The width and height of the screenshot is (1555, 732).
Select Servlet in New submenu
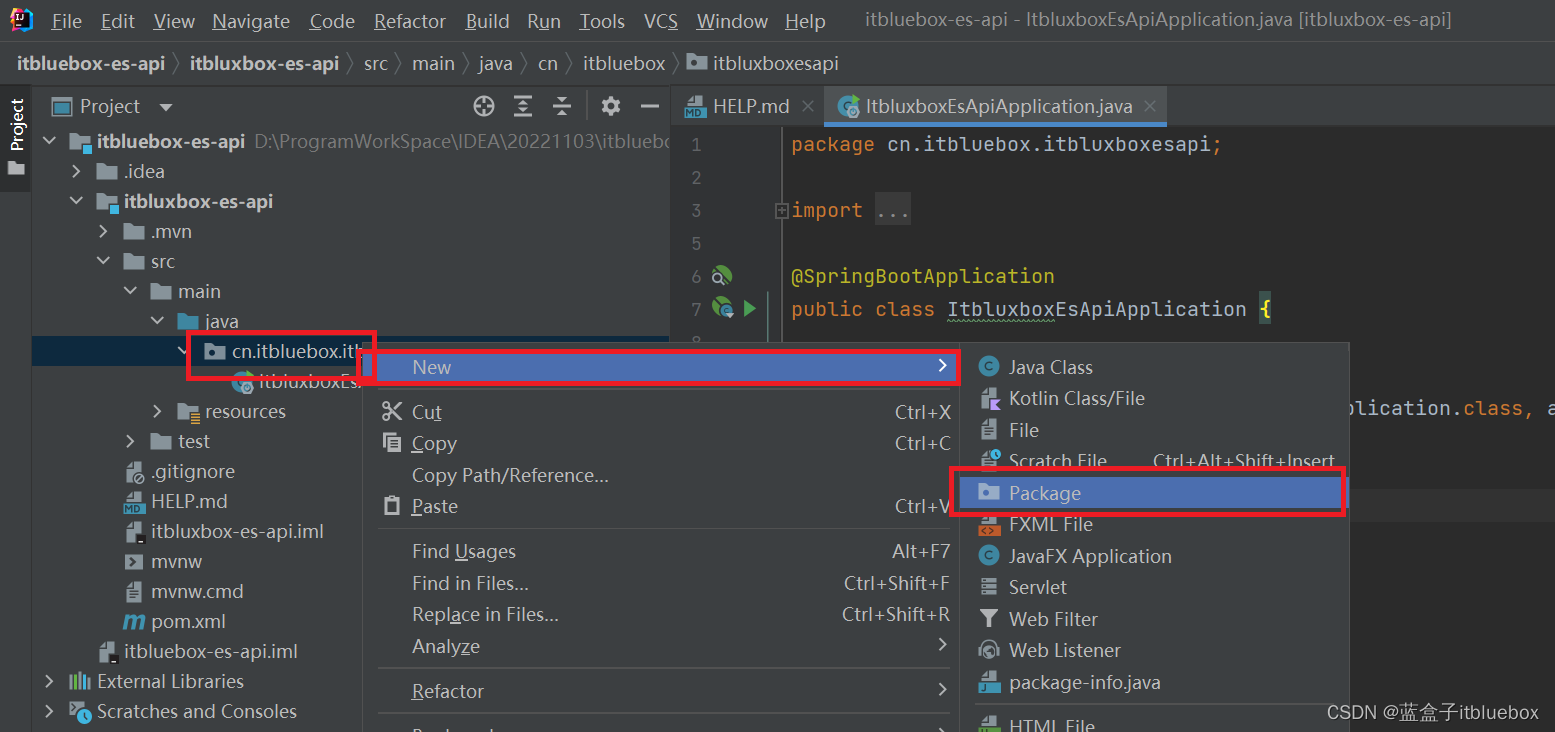(x=1154, y=587)
